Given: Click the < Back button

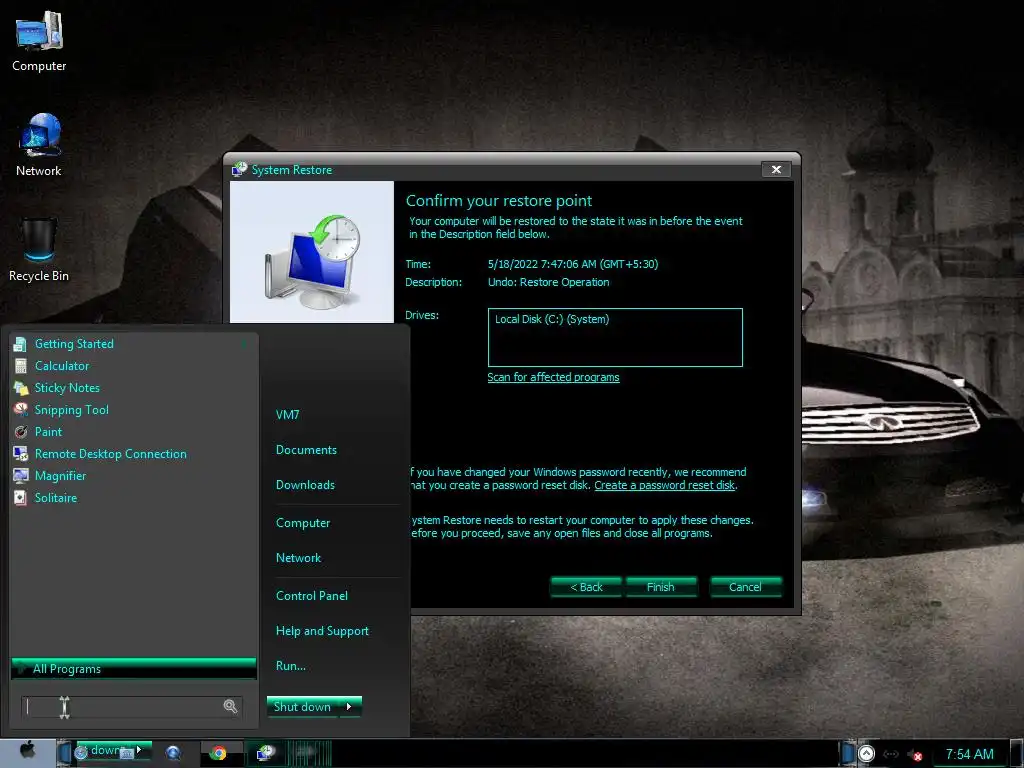Looking at the screenshot, I should click(x=586, y=587).
